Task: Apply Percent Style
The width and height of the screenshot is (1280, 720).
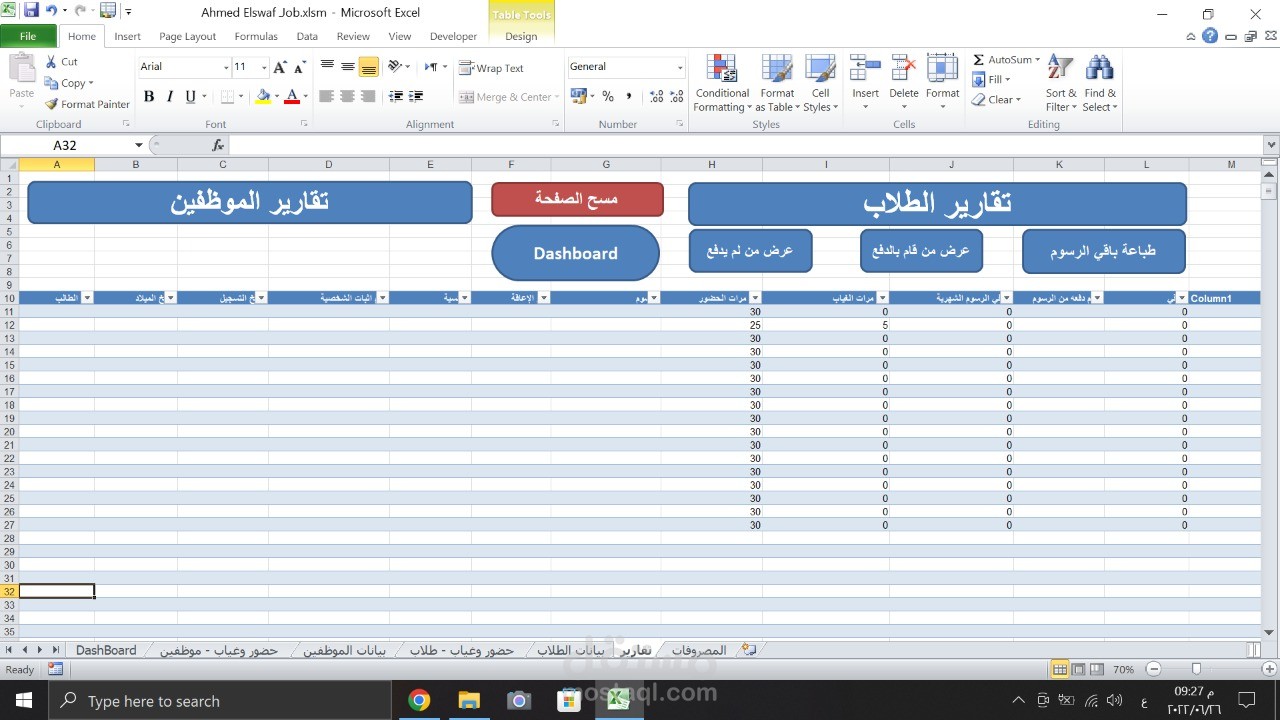Action: (607, 97)
